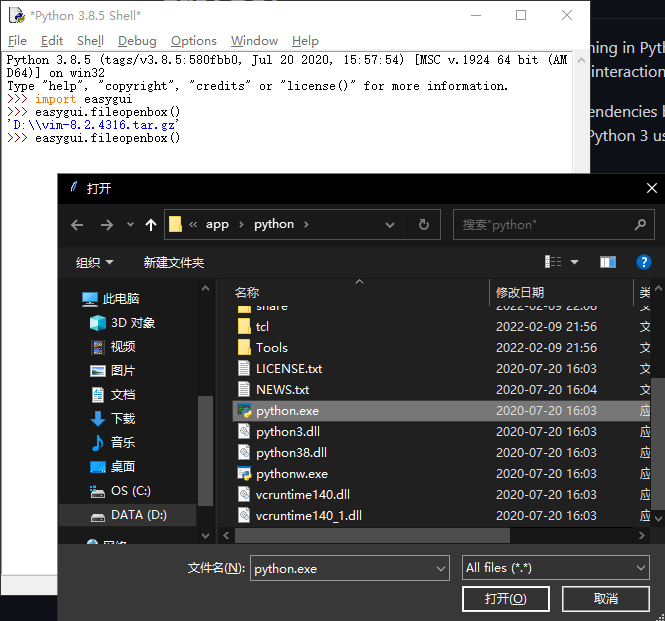
Task: Click the folder icon in the address bar
Action: 175,224
